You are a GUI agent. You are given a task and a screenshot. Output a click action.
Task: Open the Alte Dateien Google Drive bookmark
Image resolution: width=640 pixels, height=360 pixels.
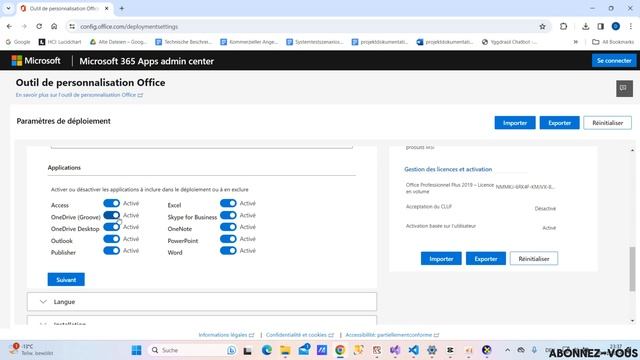click(119, 42)
